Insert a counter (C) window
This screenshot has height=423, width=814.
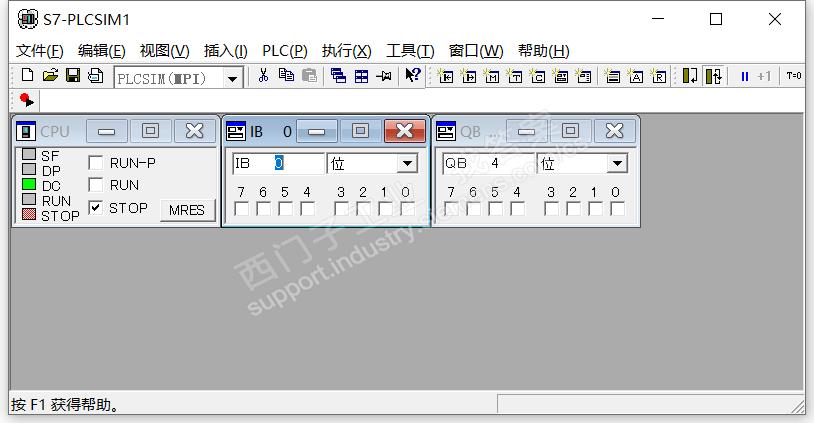click(x=537, y=77)
